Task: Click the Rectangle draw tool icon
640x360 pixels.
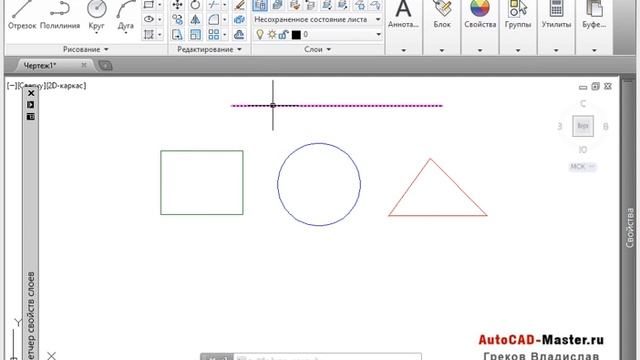Action: pyautogui.click(x=149, y=4)
